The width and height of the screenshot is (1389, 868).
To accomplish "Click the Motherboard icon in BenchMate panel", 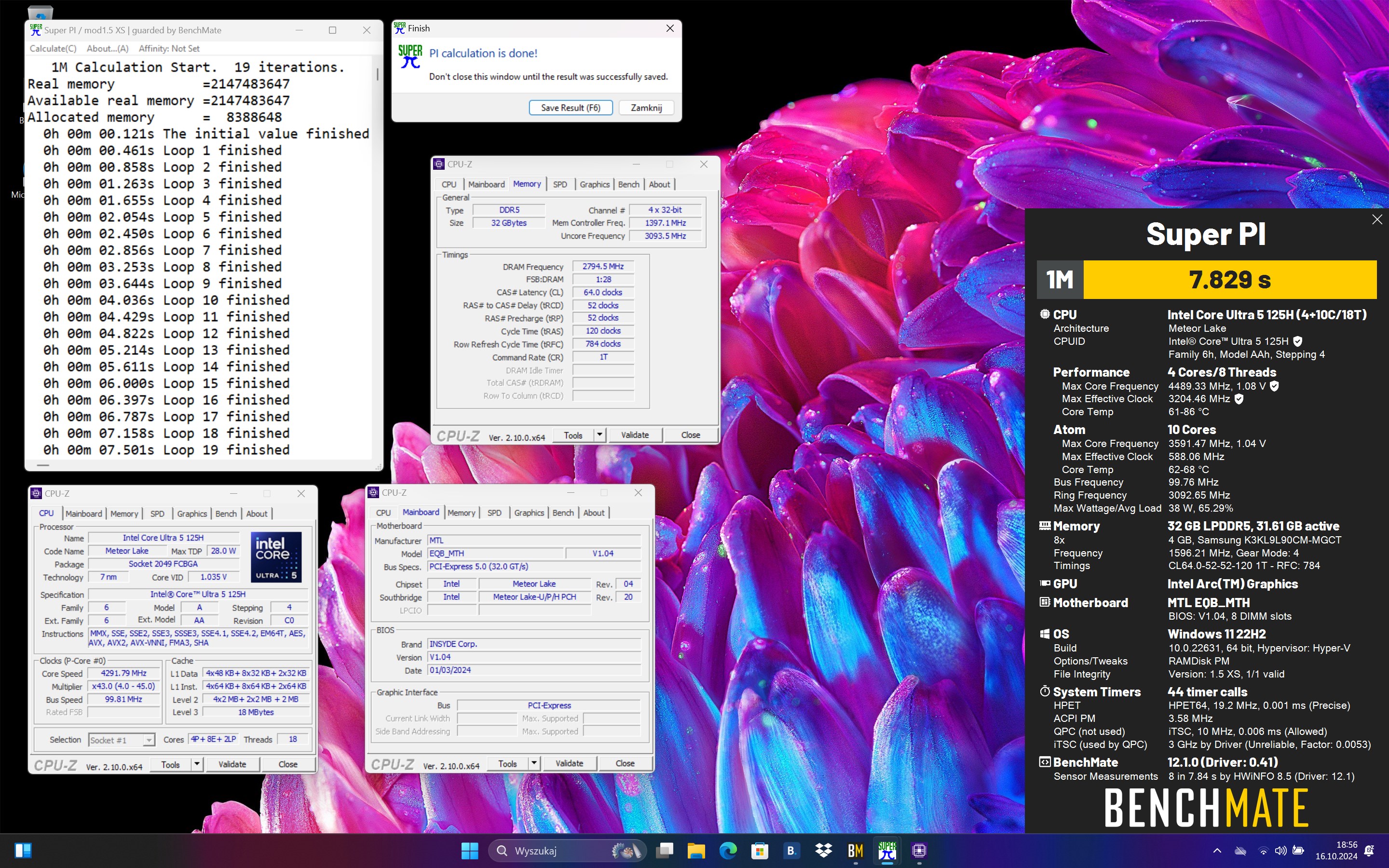I will click(1045, 602).
